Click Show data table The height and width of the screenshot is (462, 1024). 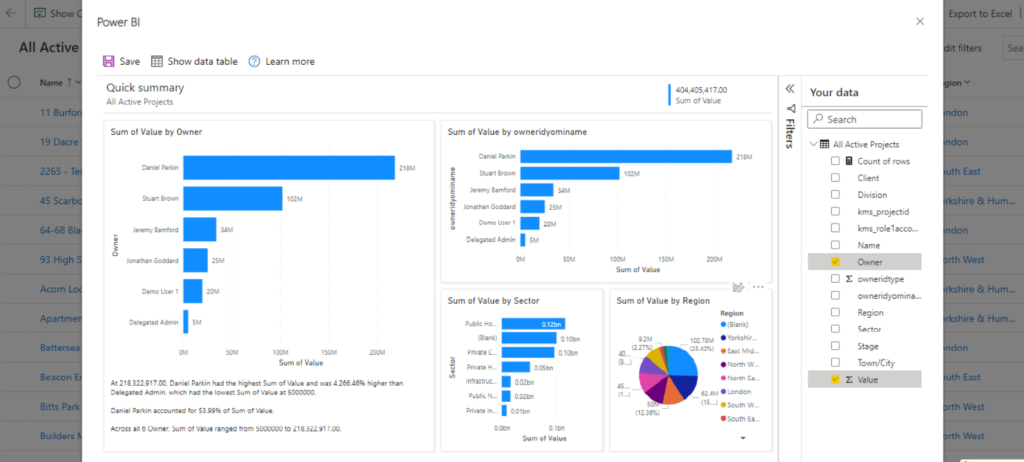(202, 61)
